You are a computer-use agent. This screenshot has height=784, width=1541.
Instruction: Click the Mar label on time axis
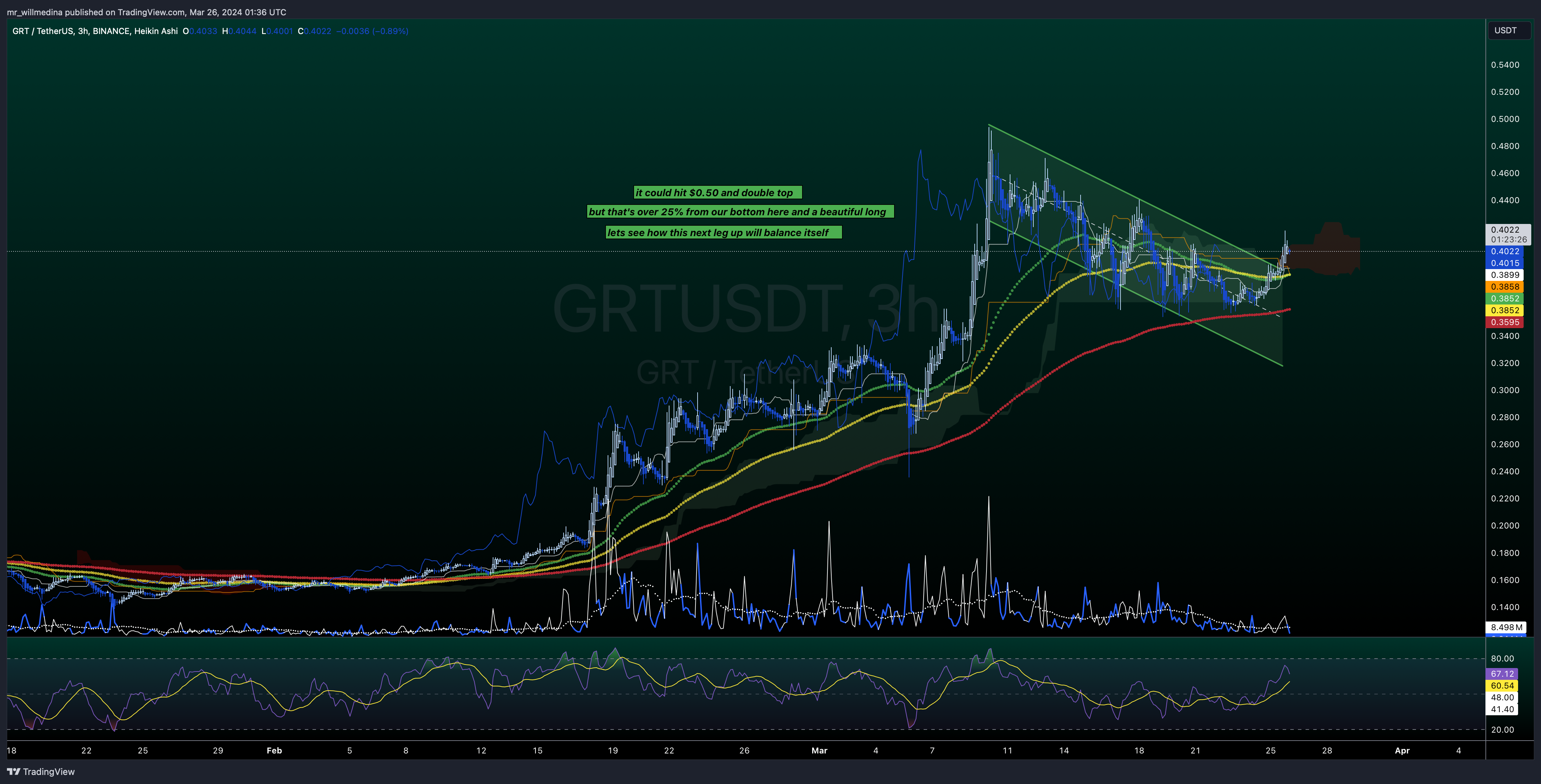(x=819, y=751)
